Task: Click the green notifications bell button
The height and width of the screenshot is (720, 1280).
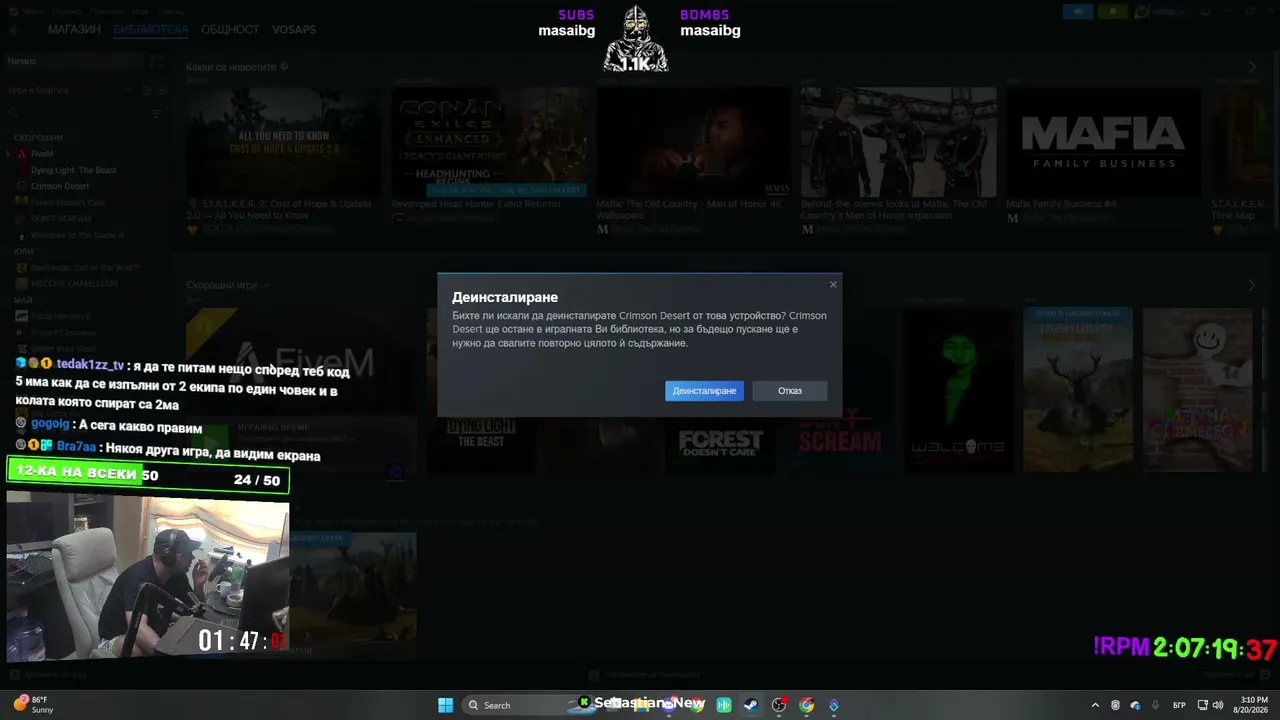Action: click(x=1113, y=12)
